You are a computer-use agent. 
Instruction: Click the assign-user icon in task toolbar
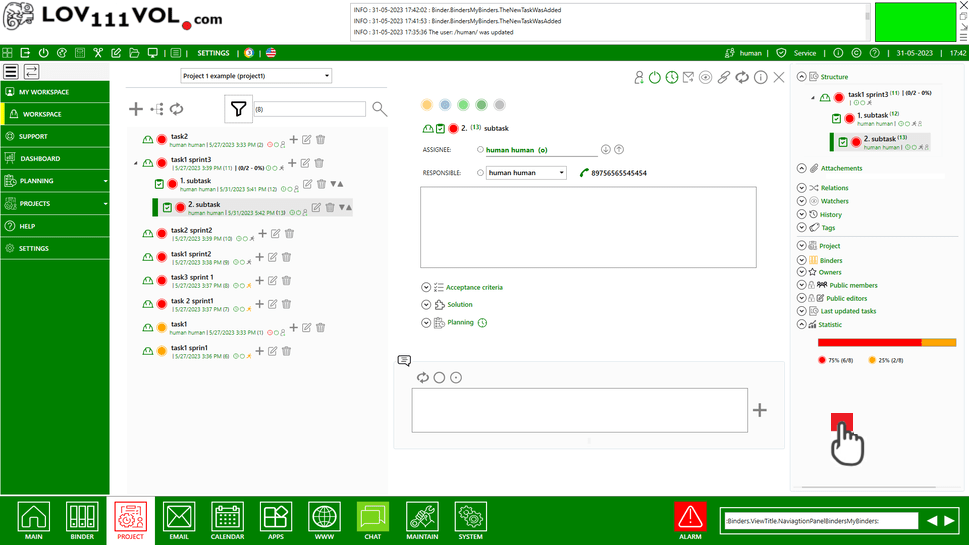tap(638, 77)
